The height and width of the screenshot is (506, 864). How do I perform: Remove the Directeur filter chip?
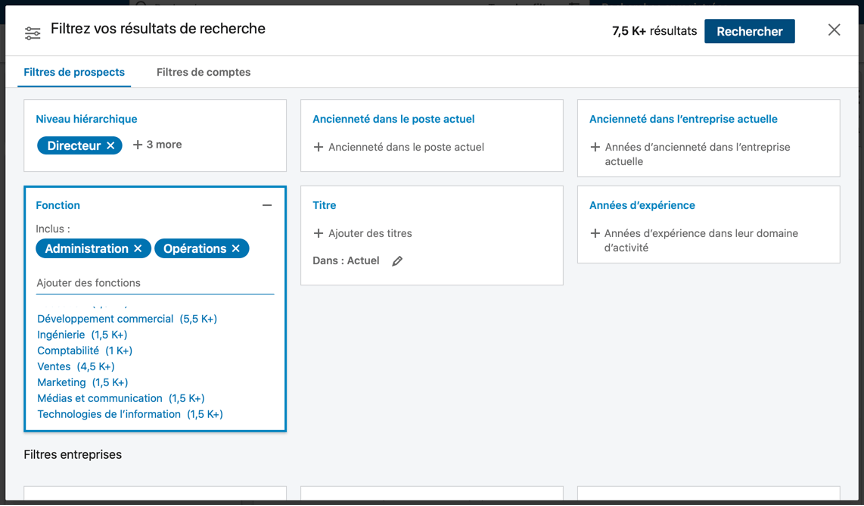click(110, 146)
